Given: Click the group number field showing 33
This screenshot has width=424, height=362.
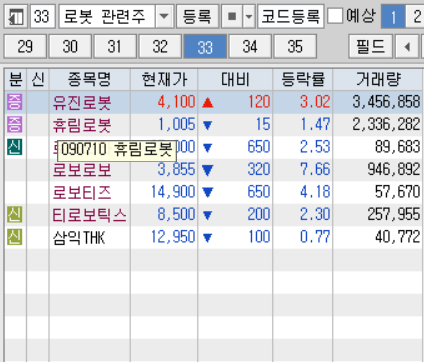Looking at the screenshot, I should click(x=42, y=16).
